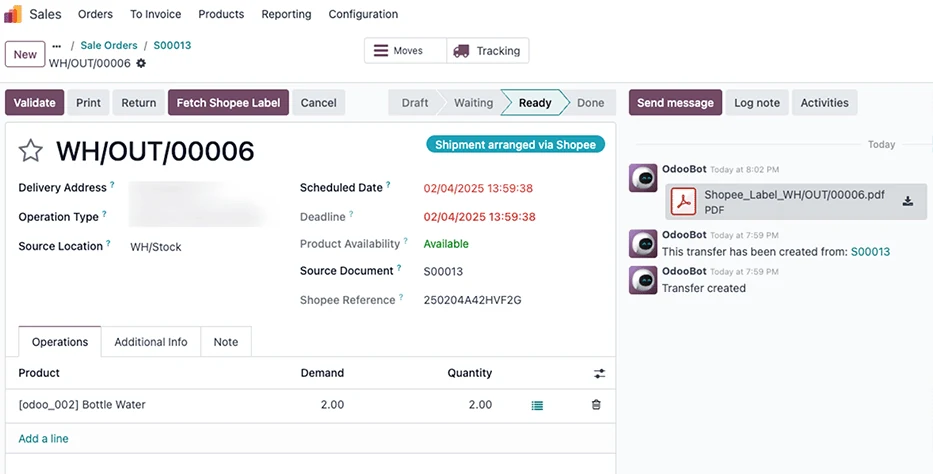Click the Demand column header
Screen dimensions: 933x474
(x=322, y=373)
